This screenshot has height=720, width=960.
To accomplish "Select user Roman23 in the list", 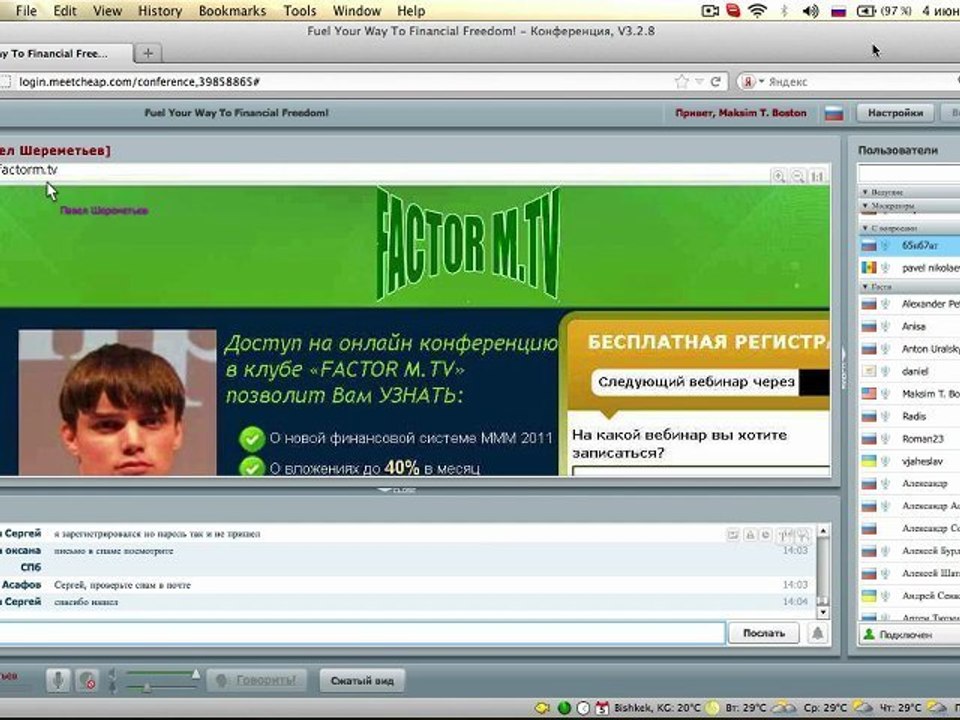I will click(909, 438).
